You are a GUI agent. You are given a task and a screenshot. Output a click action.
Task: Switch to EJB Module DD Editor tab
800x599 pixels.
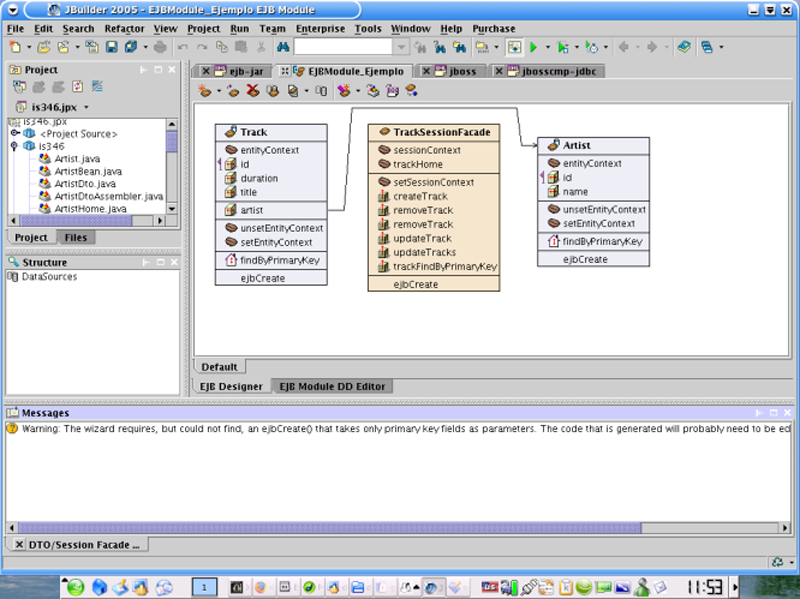coord(332,386)
